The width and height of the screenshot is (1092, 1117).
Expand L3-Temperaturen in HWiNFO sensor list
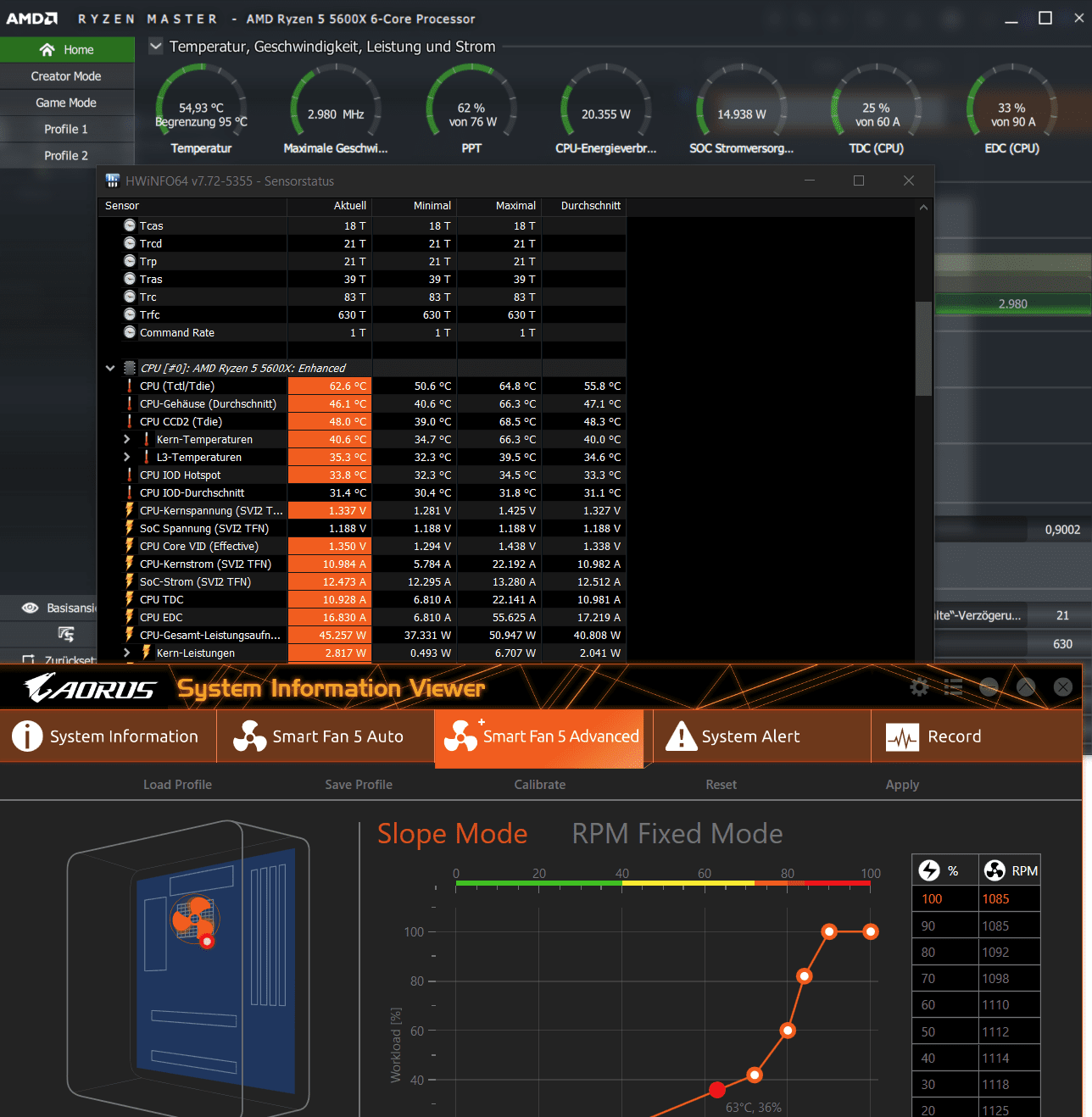127,457
